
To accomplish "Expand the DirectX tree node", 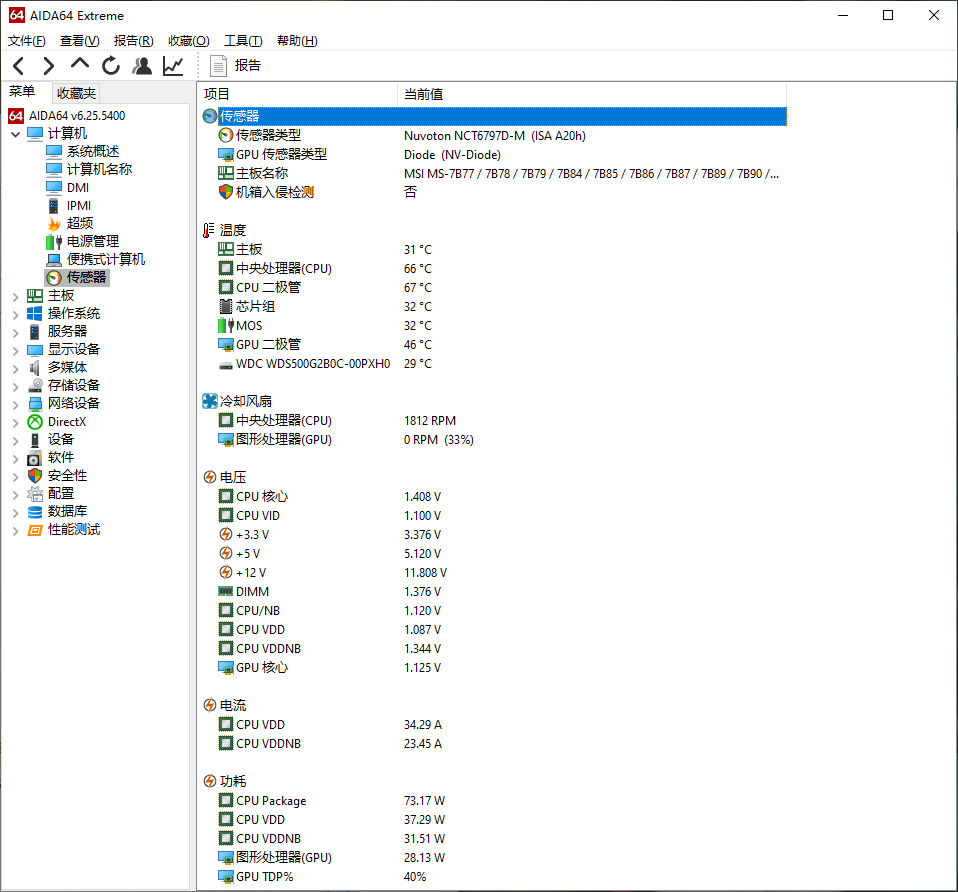I will 15,423.
